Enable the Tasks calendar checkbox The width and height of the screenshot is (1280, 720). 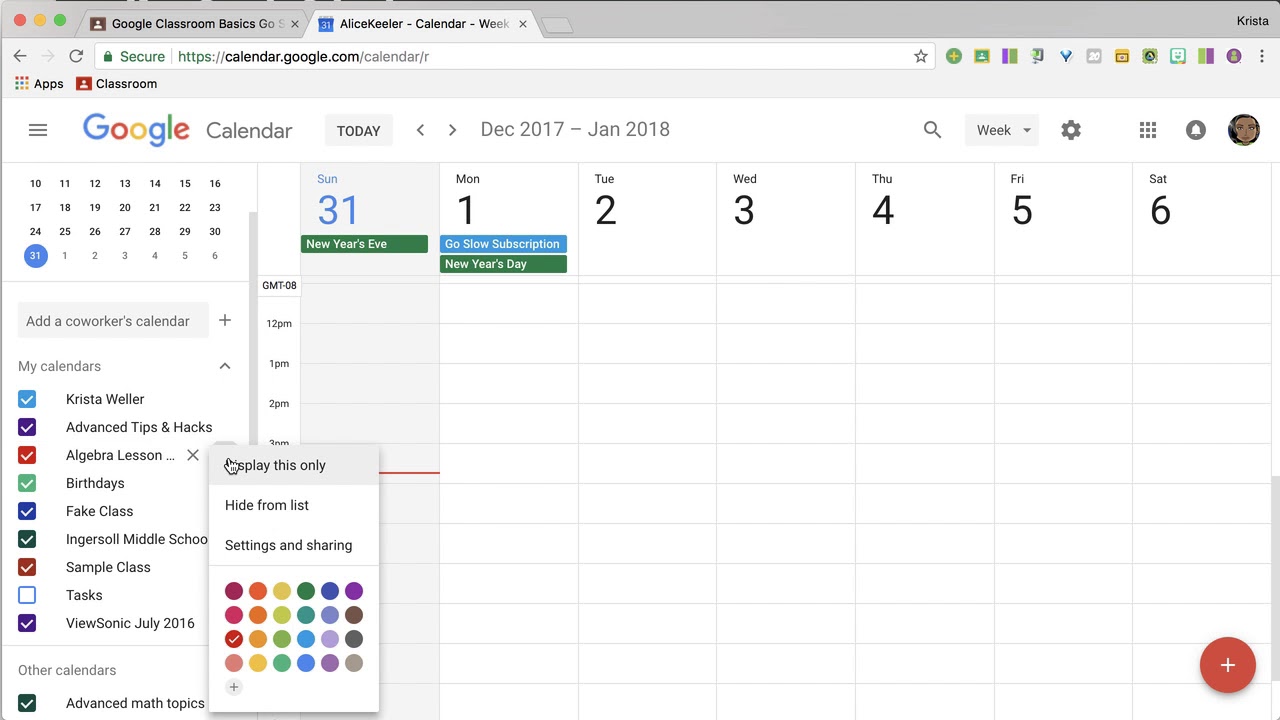click(27, 595)
